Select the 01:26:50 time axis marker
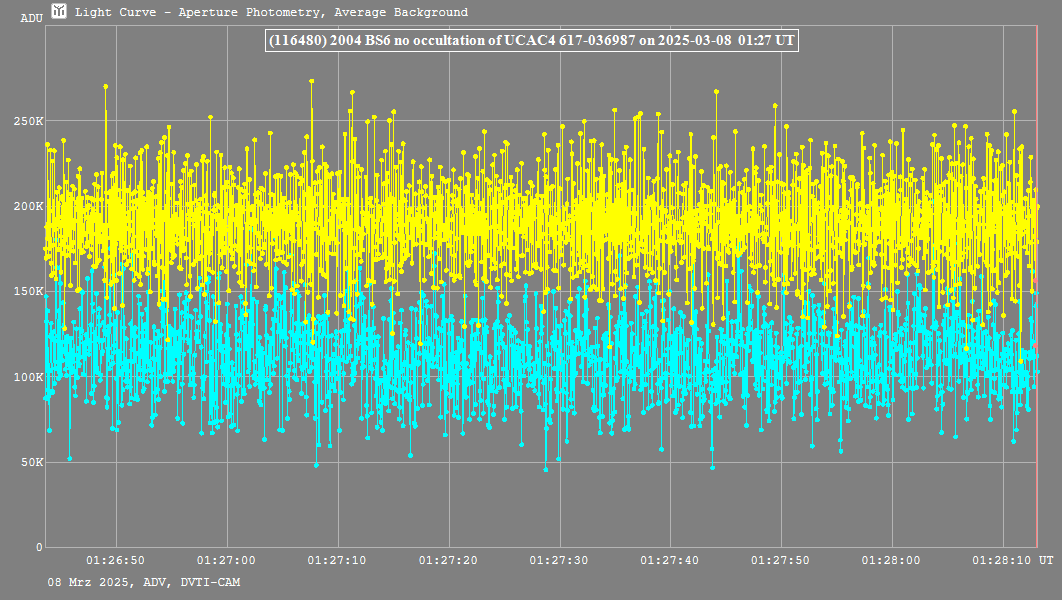The image size is (1062, 600). pos(117,561)
